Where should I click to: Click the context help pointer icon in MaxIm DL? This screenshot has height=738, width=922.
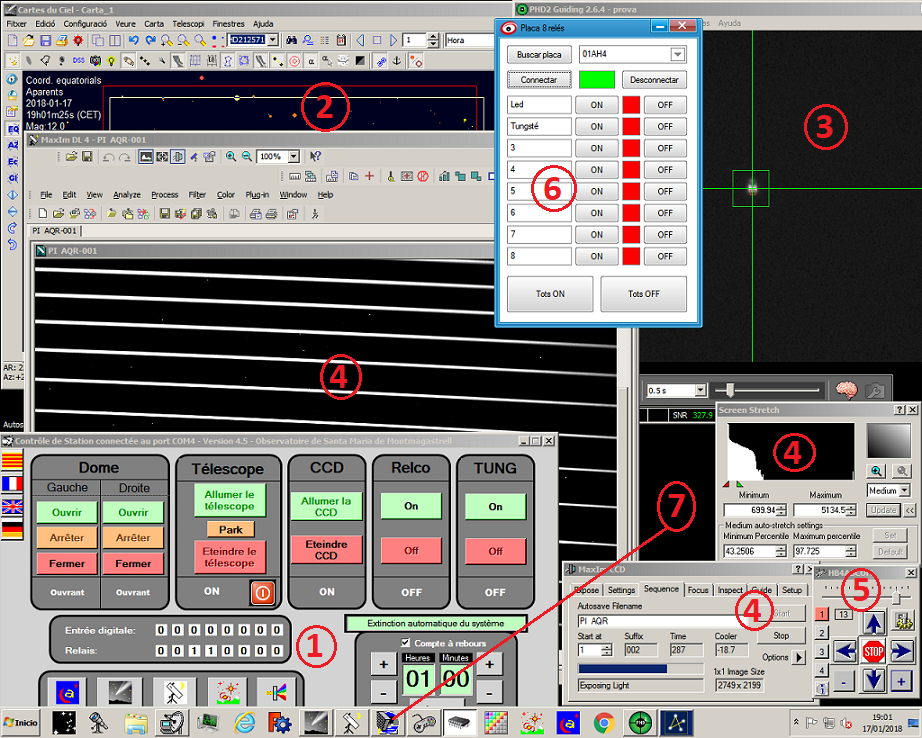point(316,156)
